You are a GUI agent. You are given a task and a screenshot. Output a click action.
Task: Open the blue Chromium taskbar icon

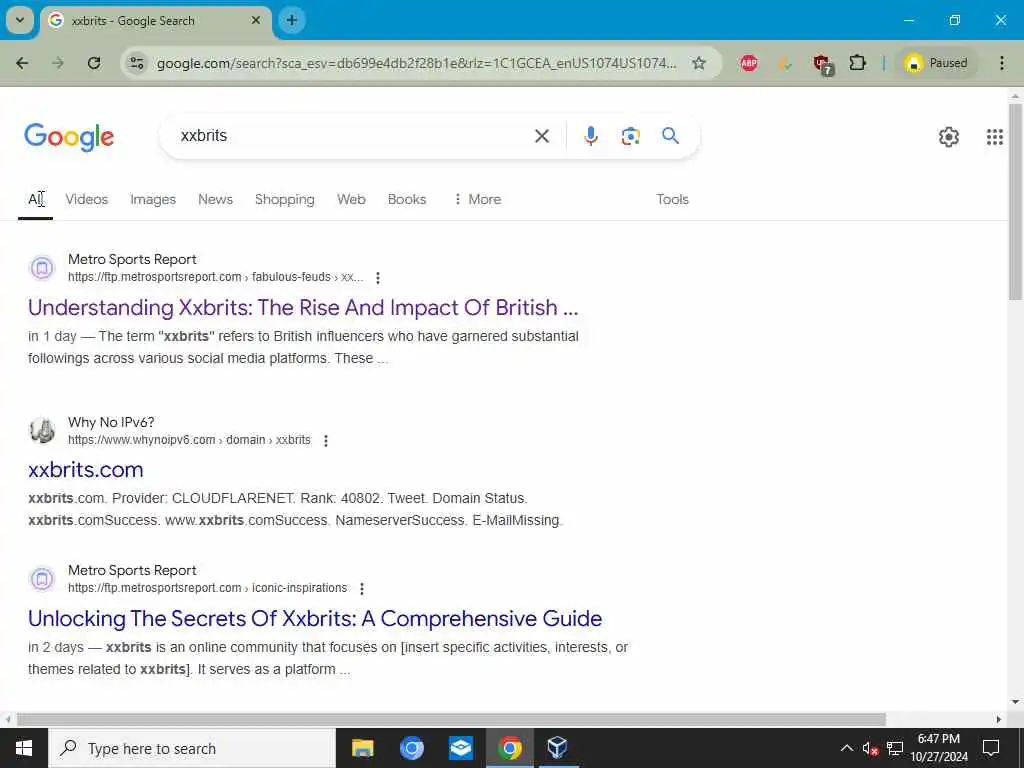tap(411, 748)
